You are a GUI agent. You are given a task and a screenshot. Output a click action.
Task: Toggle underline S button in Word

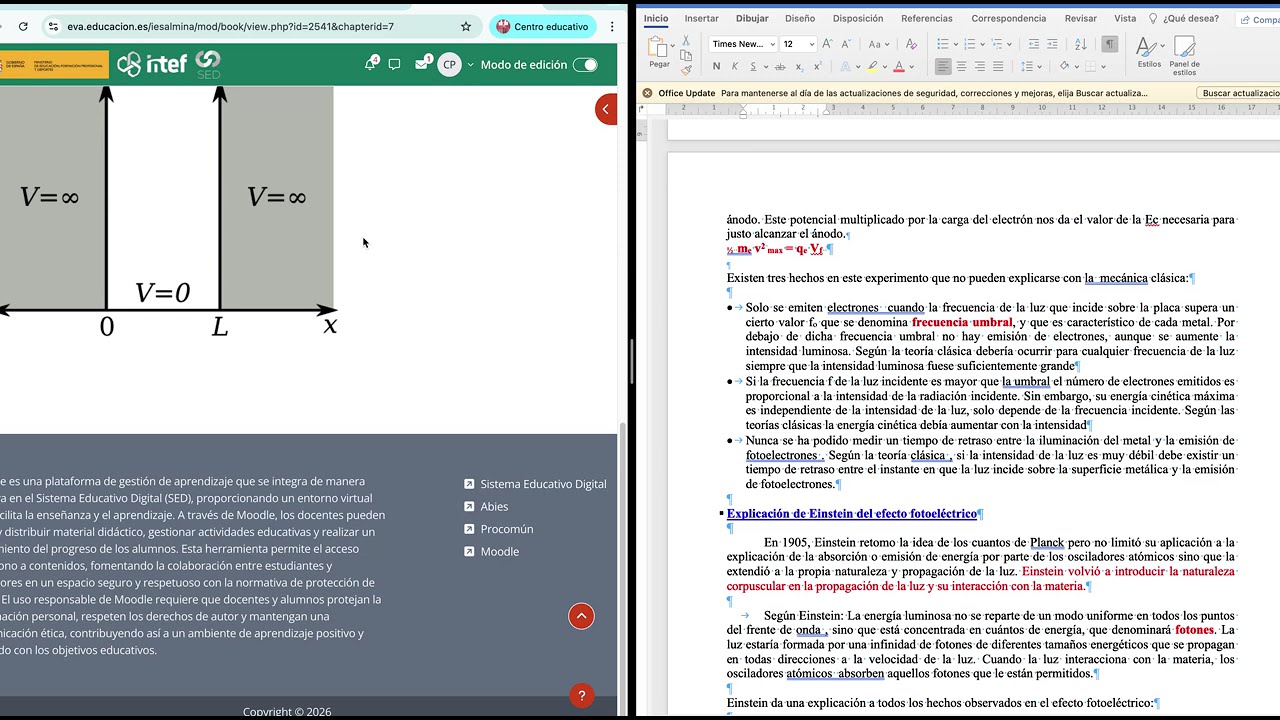[752, 66]
